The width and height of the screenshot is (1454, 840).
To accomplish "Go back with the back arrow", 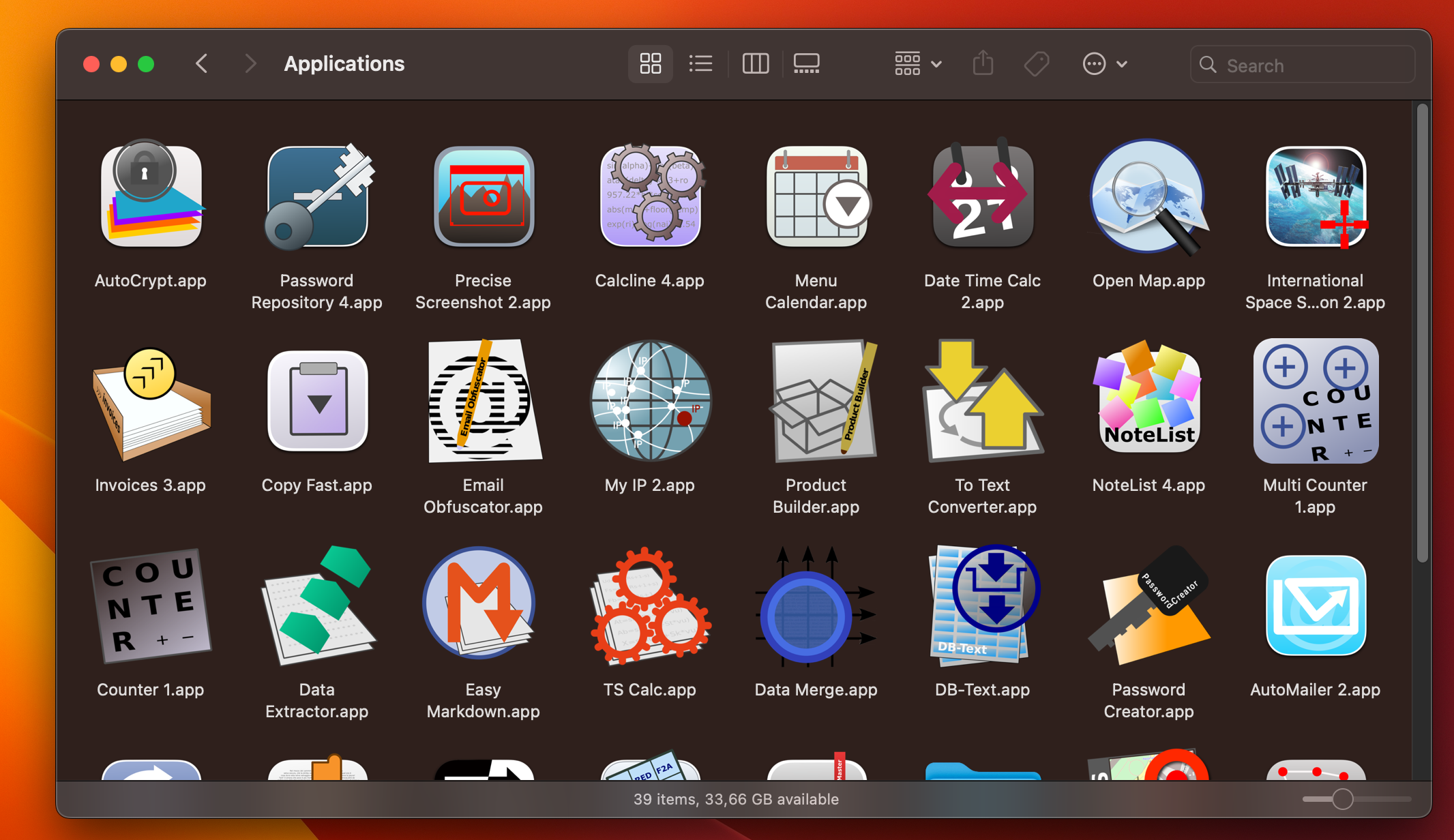I will coord(202,64).
